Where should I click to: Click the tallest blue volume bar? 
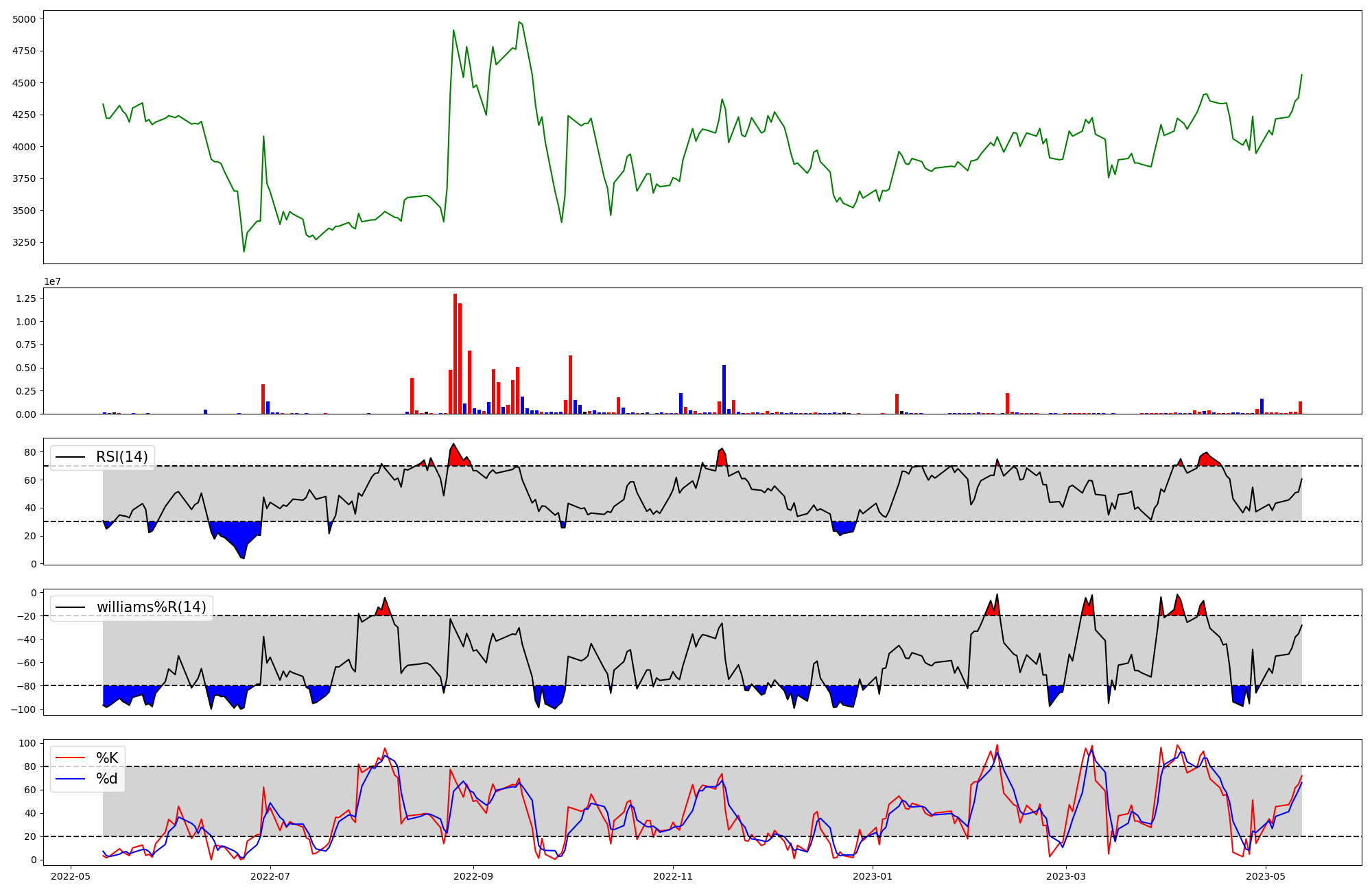tap(724, 389)
